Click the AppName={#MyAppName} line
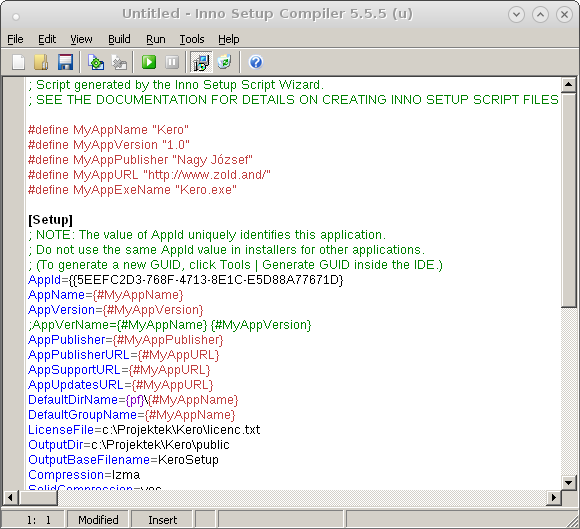580x529 pixels. tap(106, 295)
